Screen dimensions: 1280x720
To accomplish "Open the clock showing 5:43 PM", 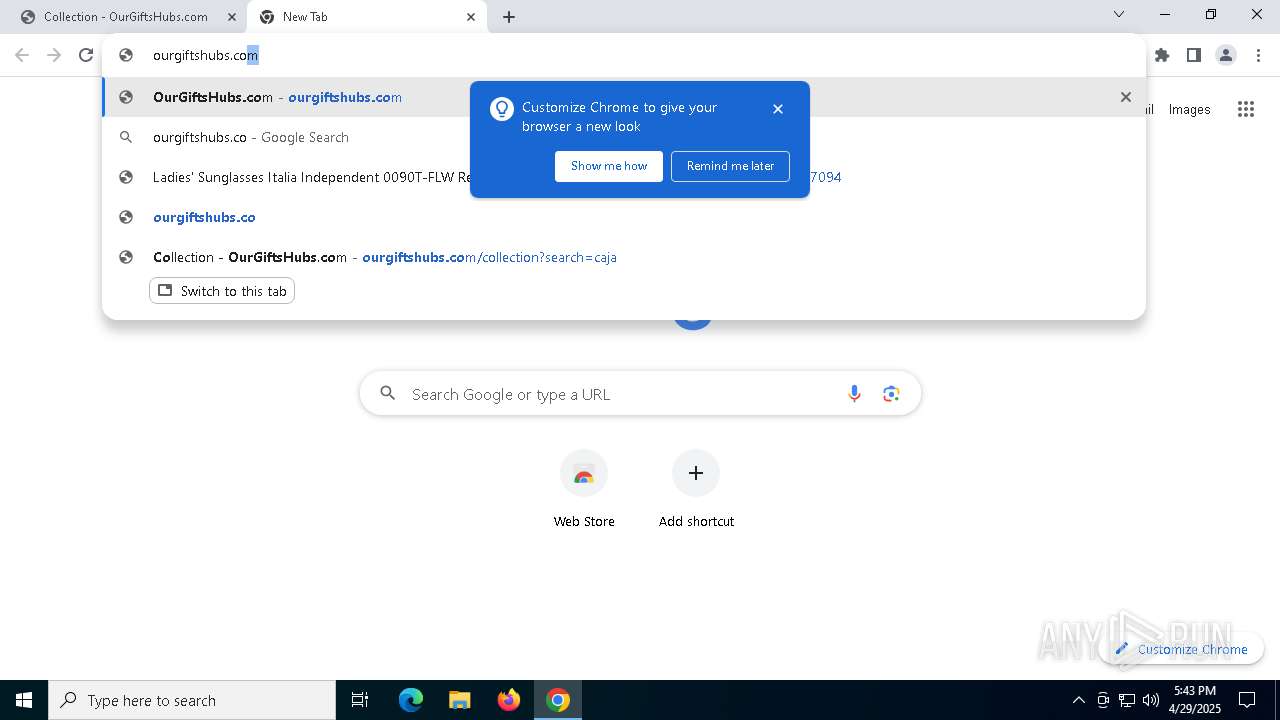I will (1194, 700).
